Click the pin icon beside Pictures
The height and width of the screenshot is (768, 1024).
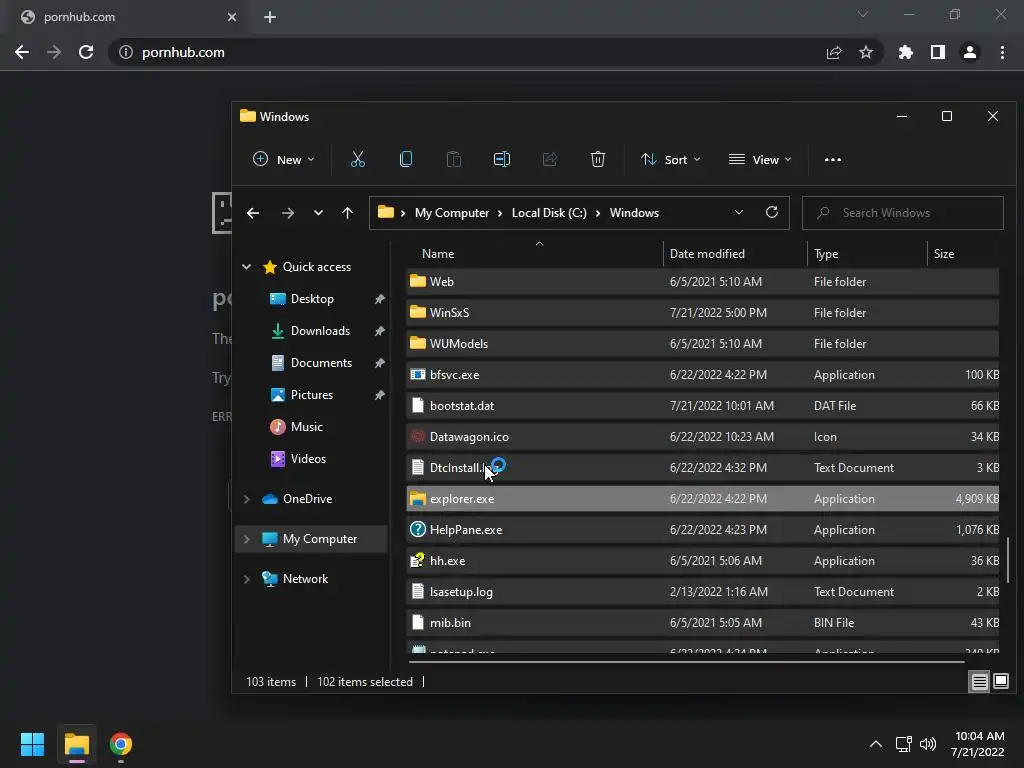point(379,394)
